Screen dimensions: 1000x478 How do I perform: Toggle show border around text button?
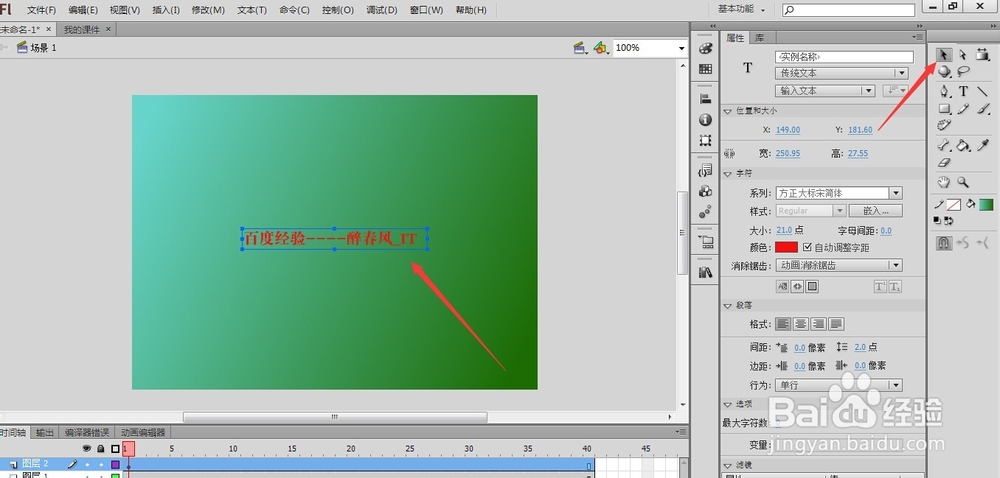(x=812, y=287)
